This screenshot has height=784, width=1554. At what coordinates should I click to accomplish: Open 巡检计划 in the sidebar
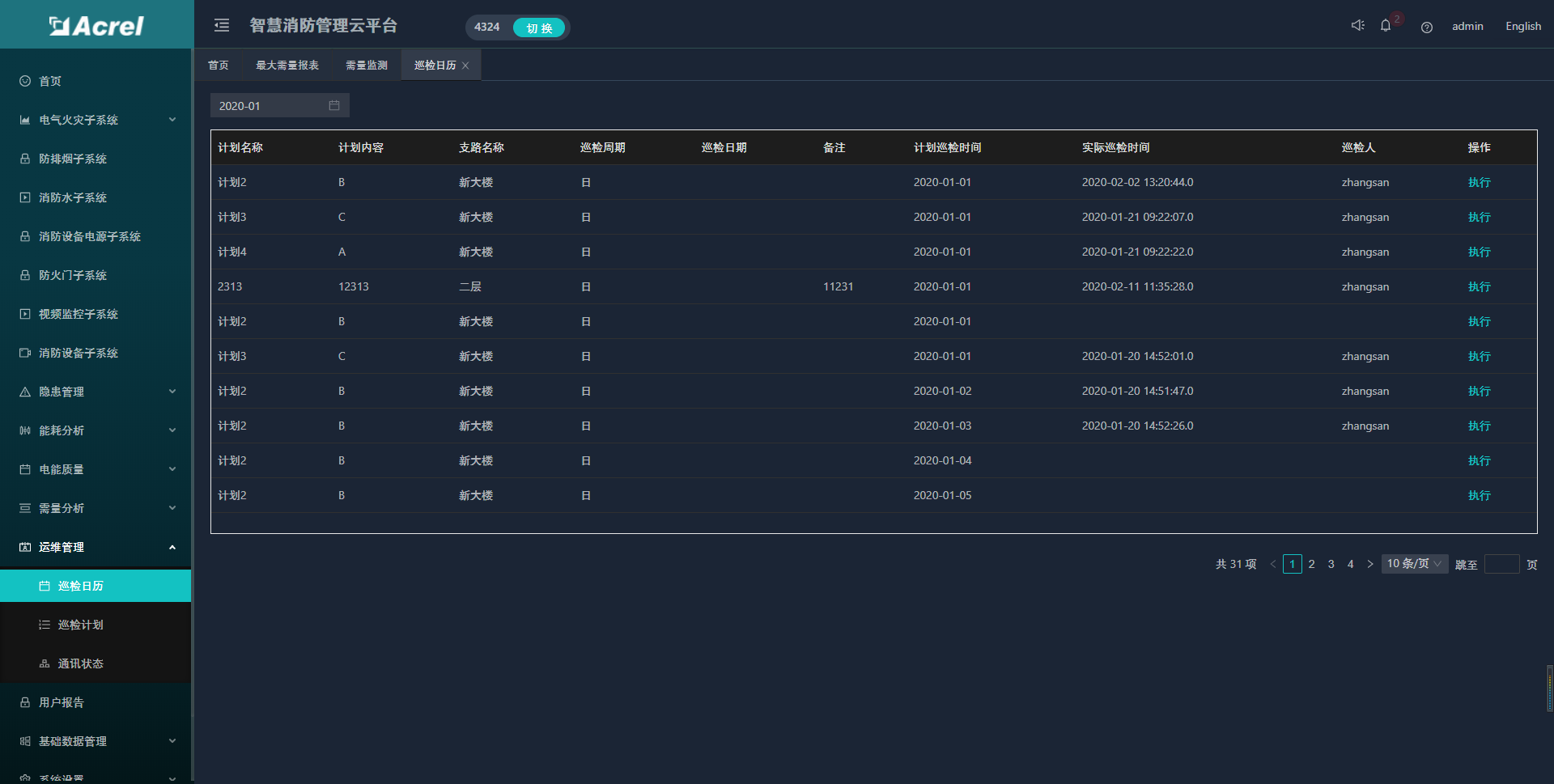[80, 625]
